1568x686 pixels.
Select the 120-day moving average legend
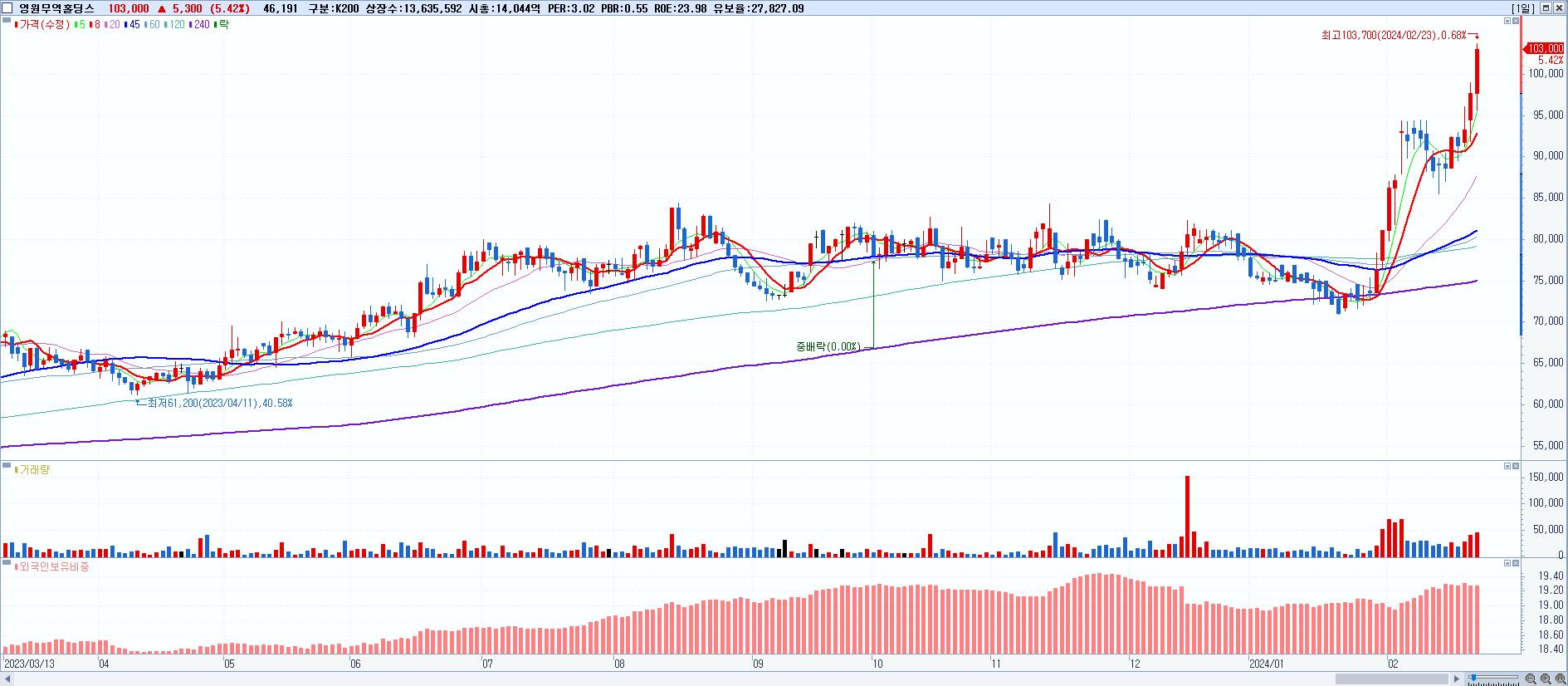[x=175, y=25]
